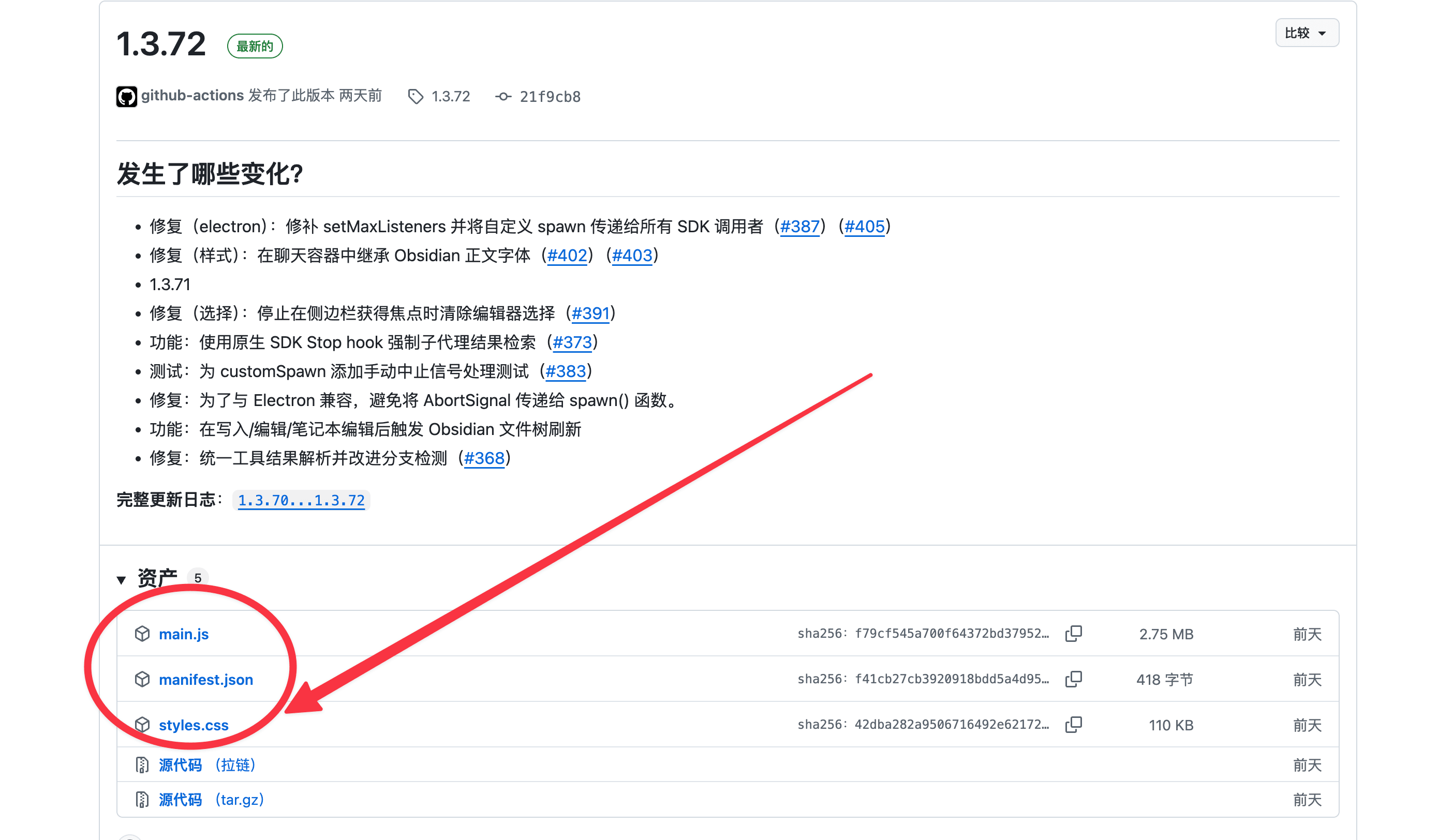Copy sha256 hash for main.js
Screen dimensions: 1453x840
1073,634
